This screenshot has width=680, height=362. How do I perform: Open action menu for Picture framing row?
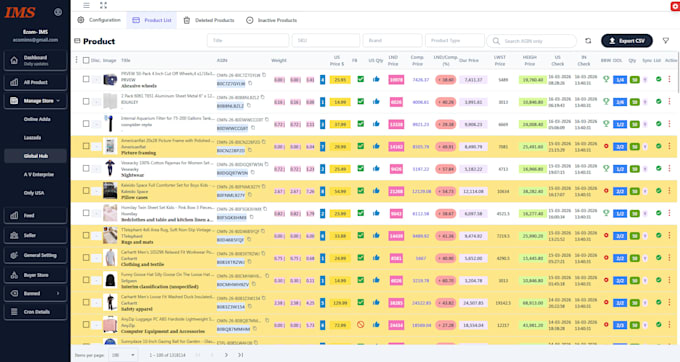coord(669,146)
